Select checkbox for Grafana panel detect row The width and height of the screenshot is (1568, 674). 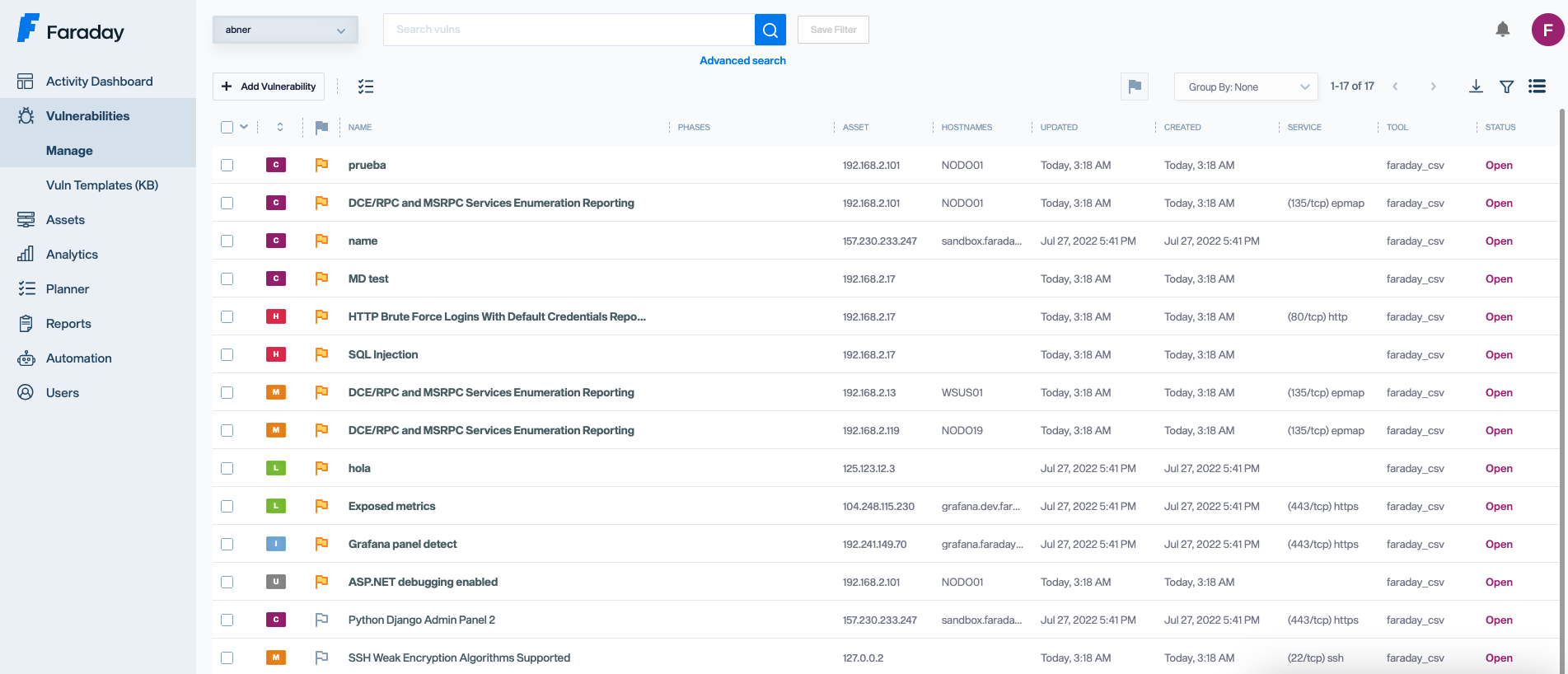point(227,544)
